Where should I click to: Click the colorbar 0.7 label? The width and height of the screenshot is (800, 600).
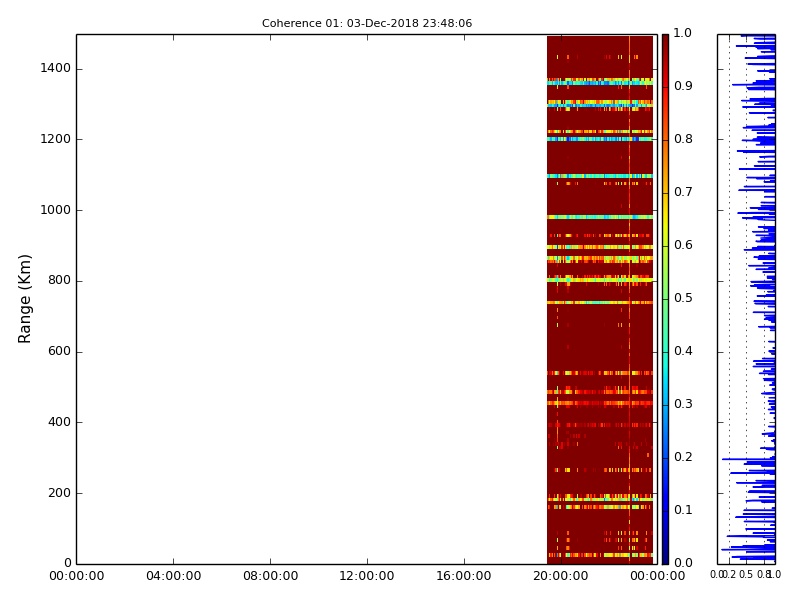(x=683, y=192)
